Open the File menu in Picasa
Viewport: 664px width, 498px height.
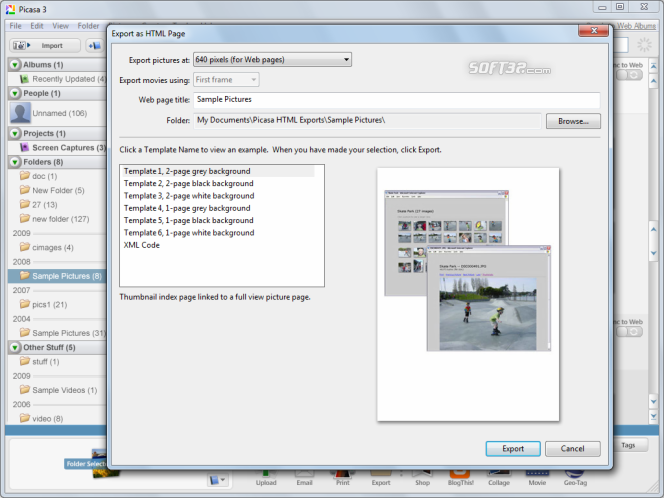pyautogui.click(x=15, y=26)
